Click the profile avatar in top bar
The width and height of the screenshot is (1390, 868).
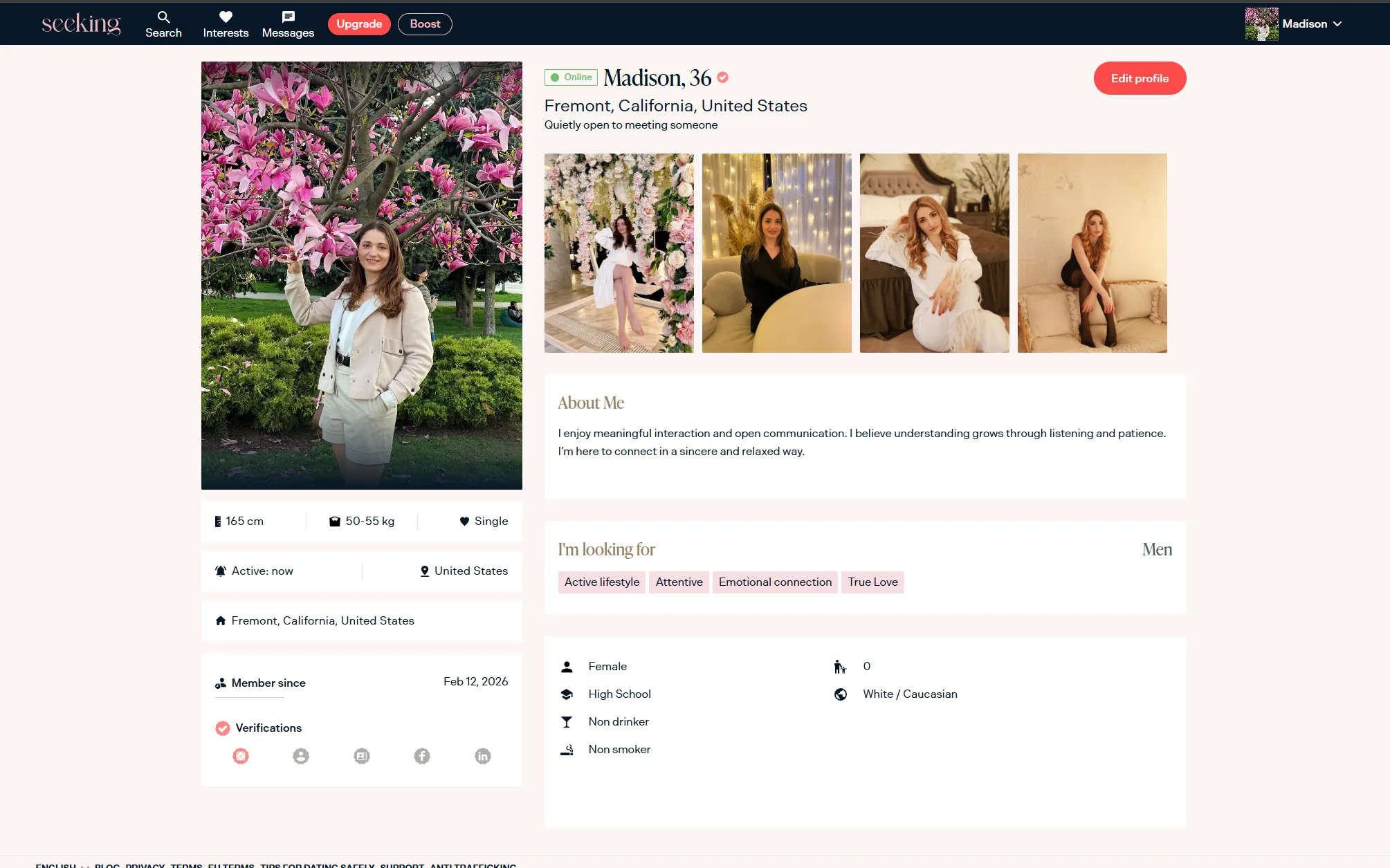coord(1261,24)
